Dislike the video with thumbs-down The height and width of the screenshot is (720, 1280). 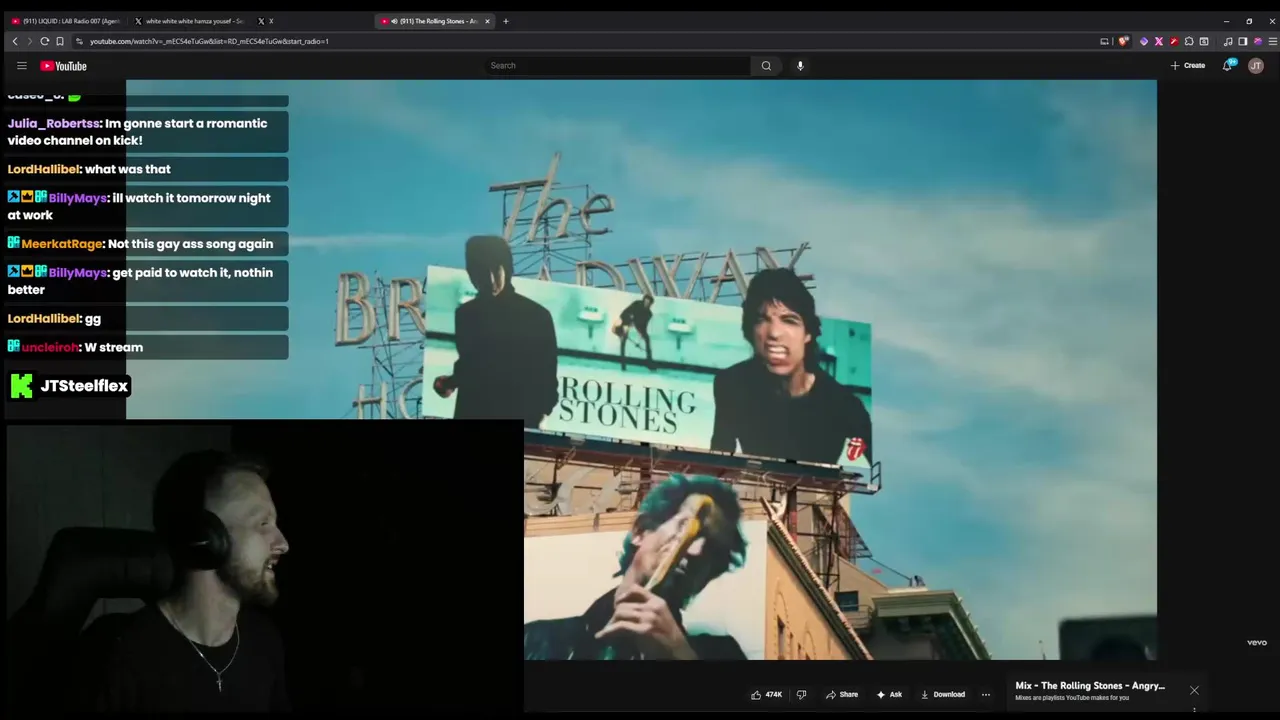pos(801,694)
